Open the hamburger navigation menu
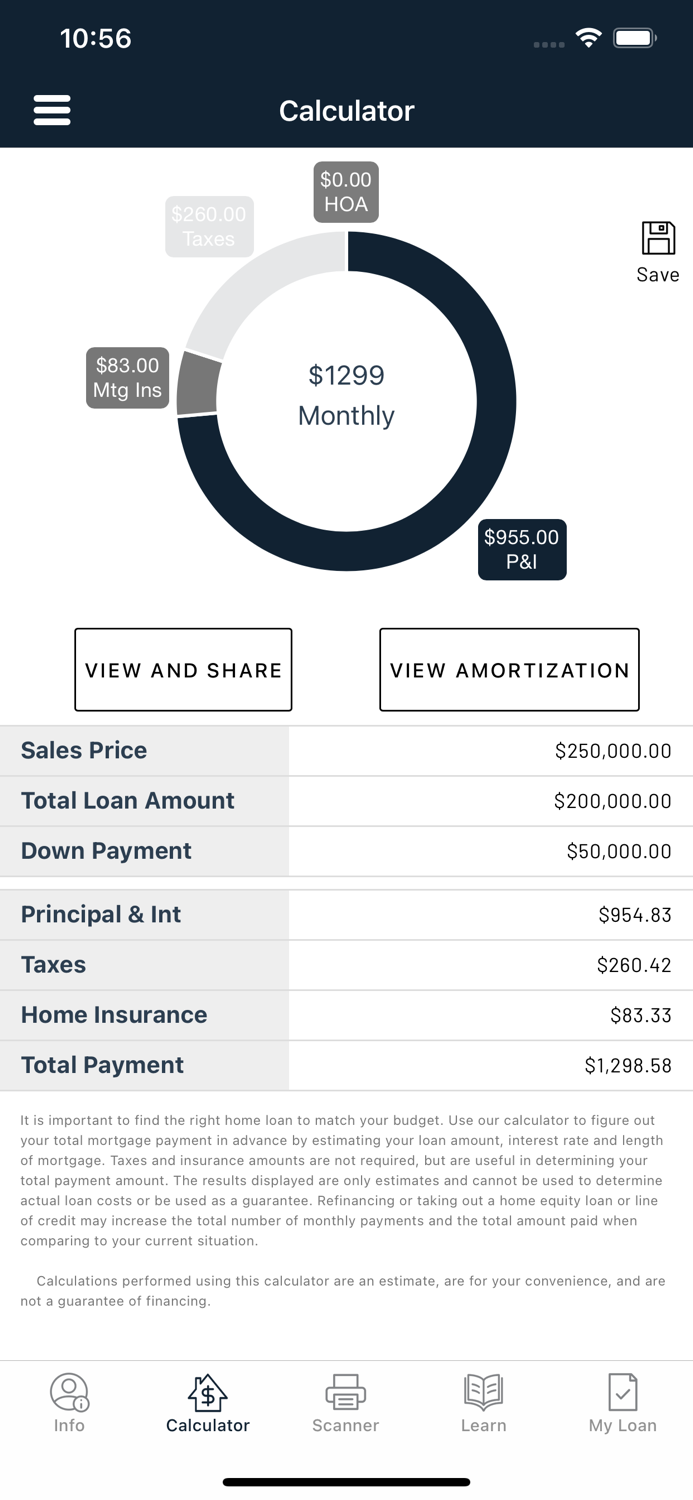This screenshot has height=1500, width=693. pos(52,110)
